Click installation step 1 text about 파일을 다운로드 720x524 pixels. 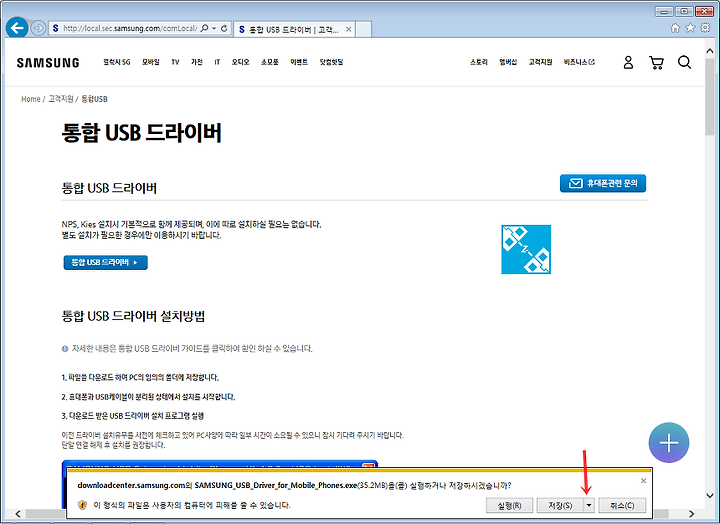click(x=140, y=378)
